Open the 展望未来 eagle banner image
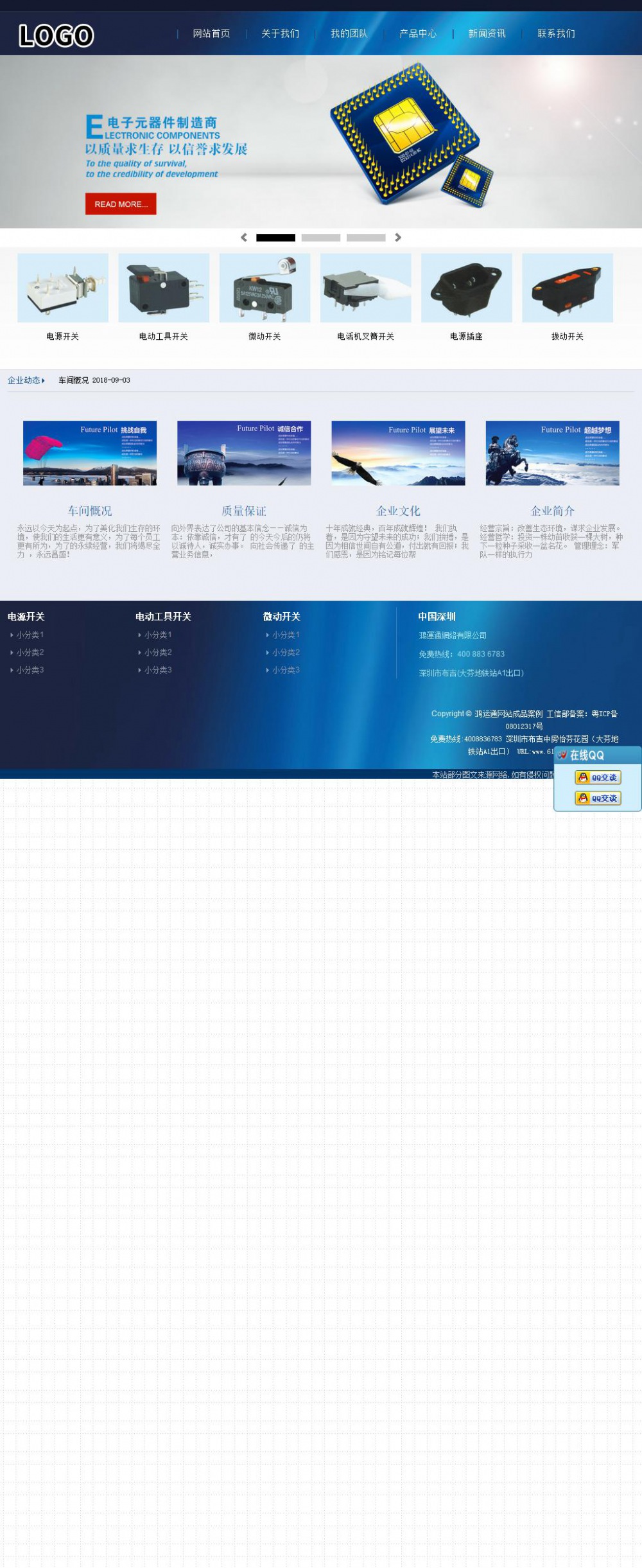 [x=398, y=453]
